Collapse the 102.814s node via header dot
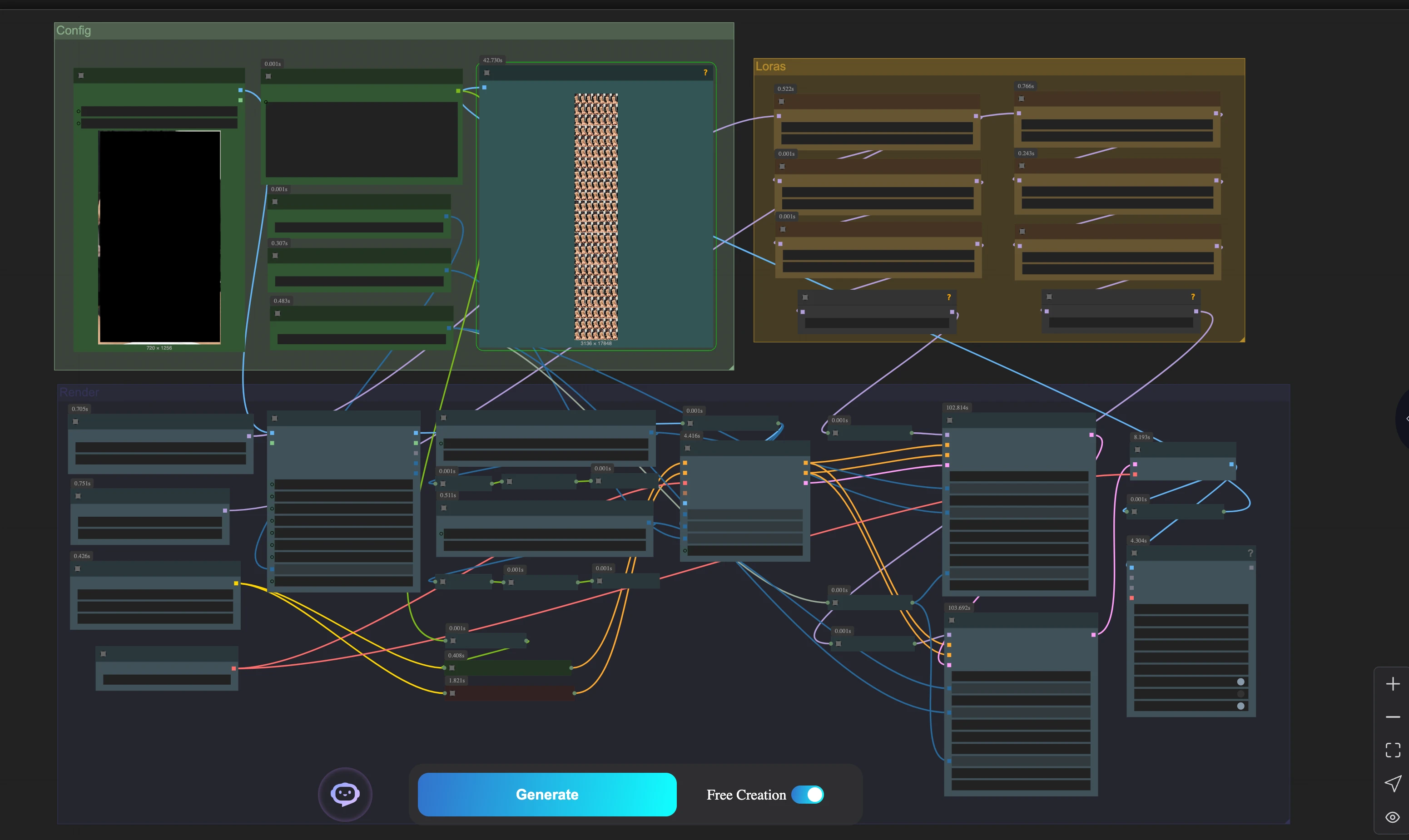The image size is (1409, 840). tap(950, 420)
